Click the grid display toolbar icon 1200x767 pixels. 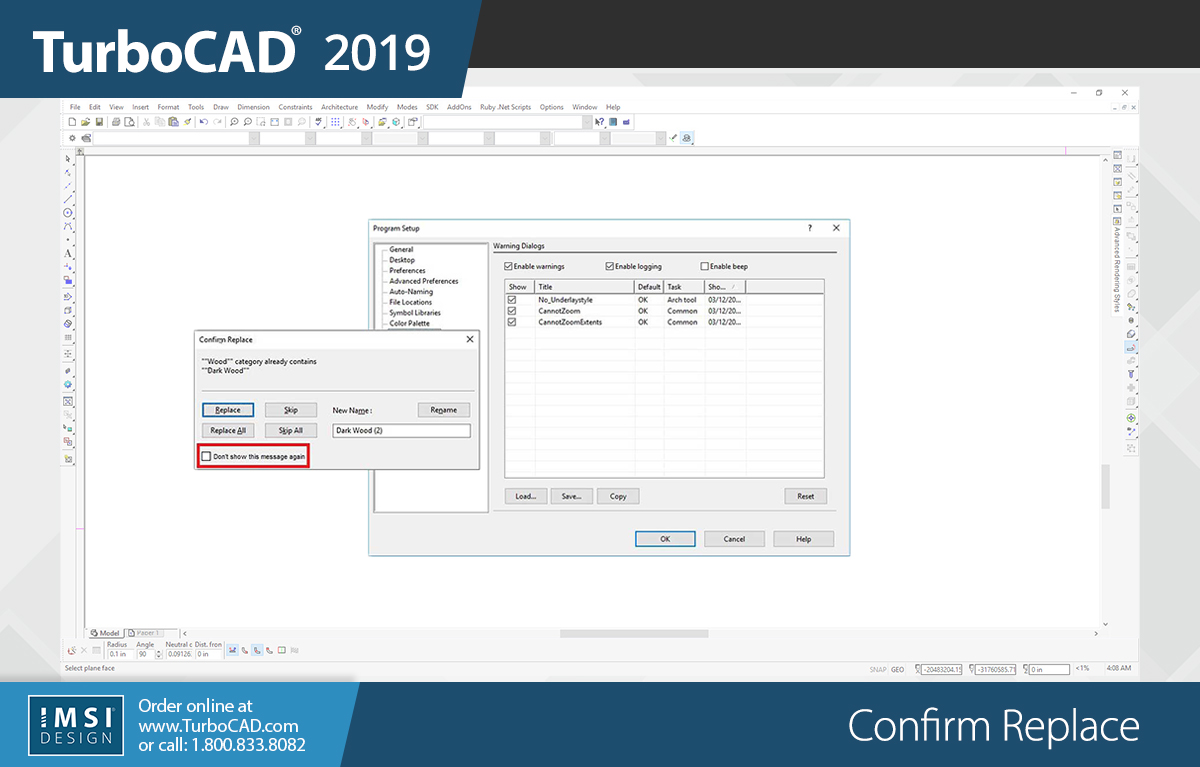(x=335, y=122)
